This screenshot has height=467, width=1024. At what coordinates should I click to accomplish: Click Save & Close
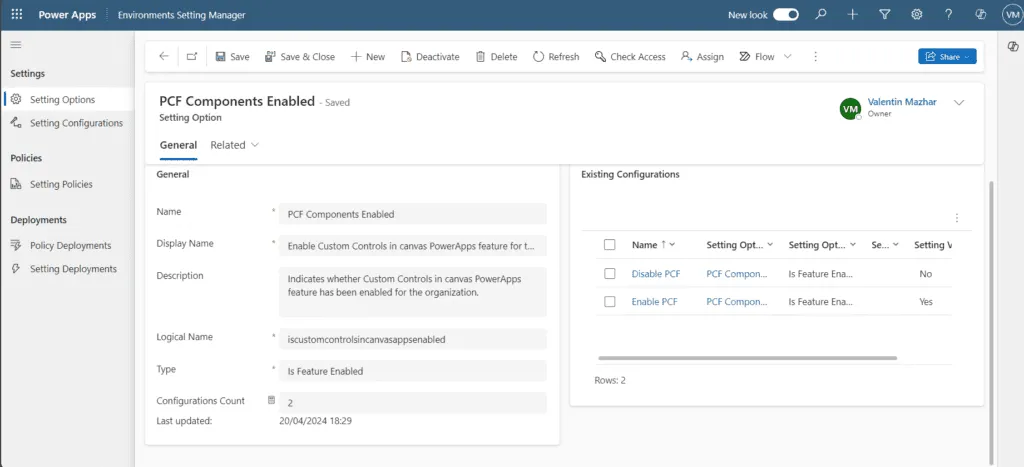(x=300, y=57)
